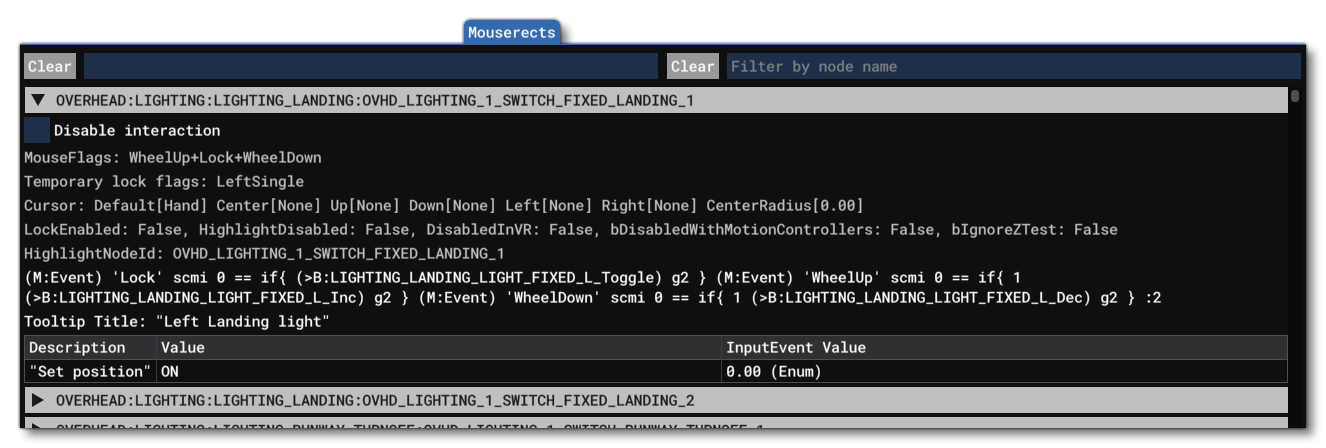
Task: Click the Clear button beside node name filter
Action: (x=692, y=67)
